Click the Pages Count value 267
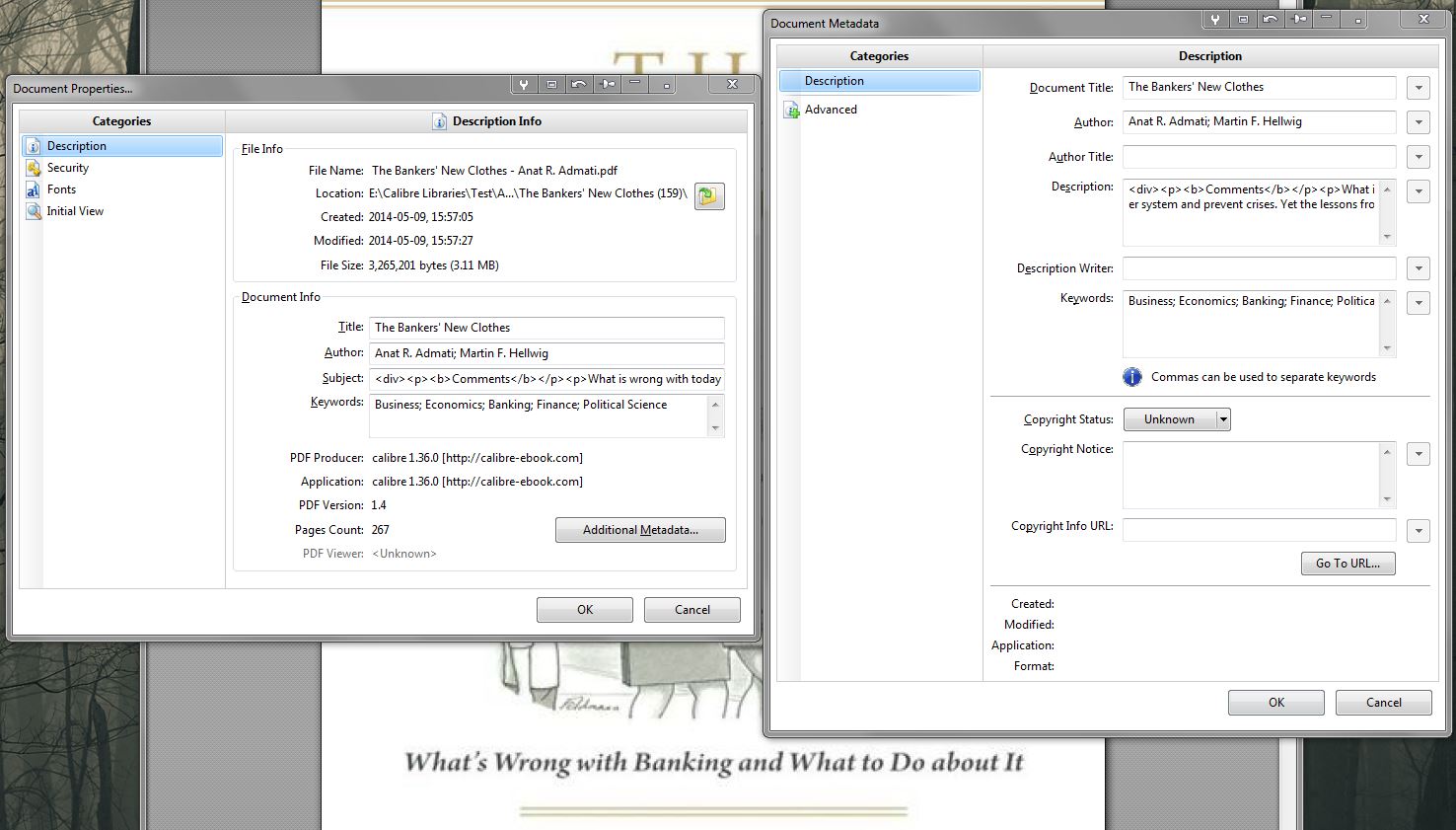Screen dimensions: 1456x830 (380, 530)
